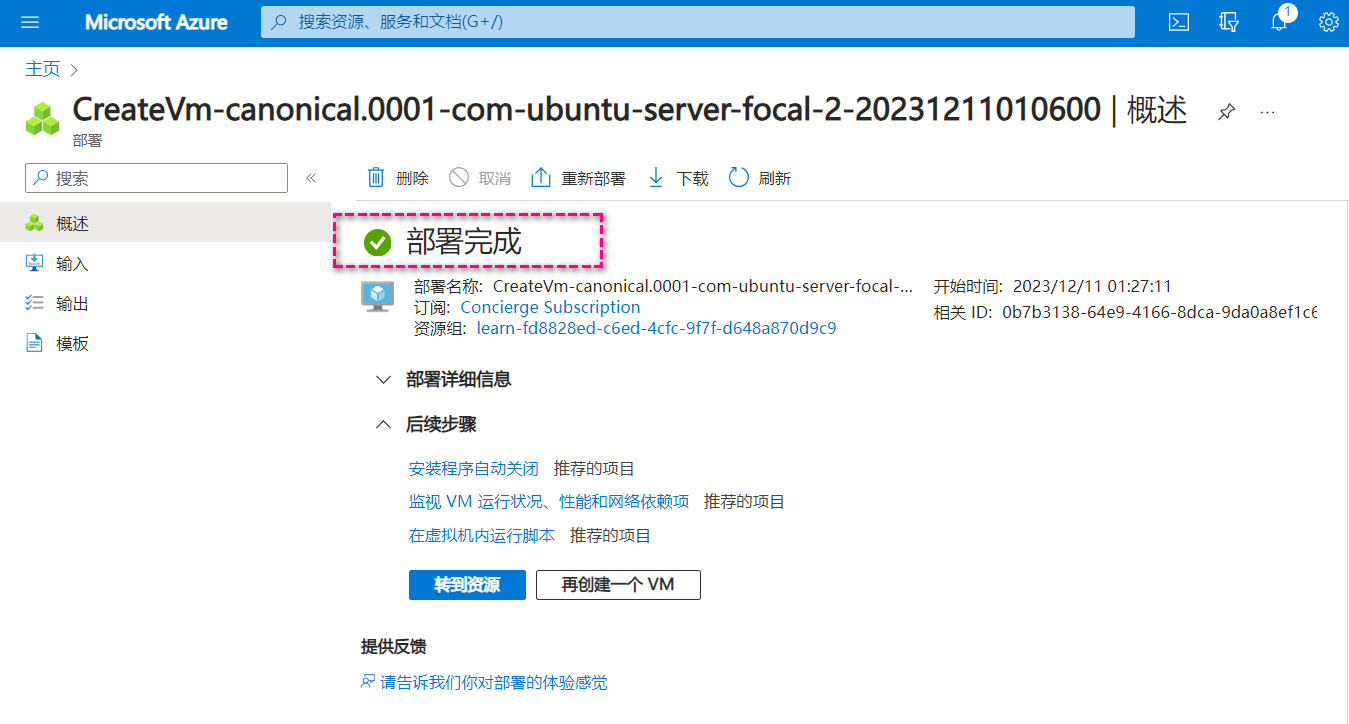Image resolution: width=1349 pixels, height=724 pixels.
Task: Focus the left panel 搜索 field
Action: click(157, 178)
